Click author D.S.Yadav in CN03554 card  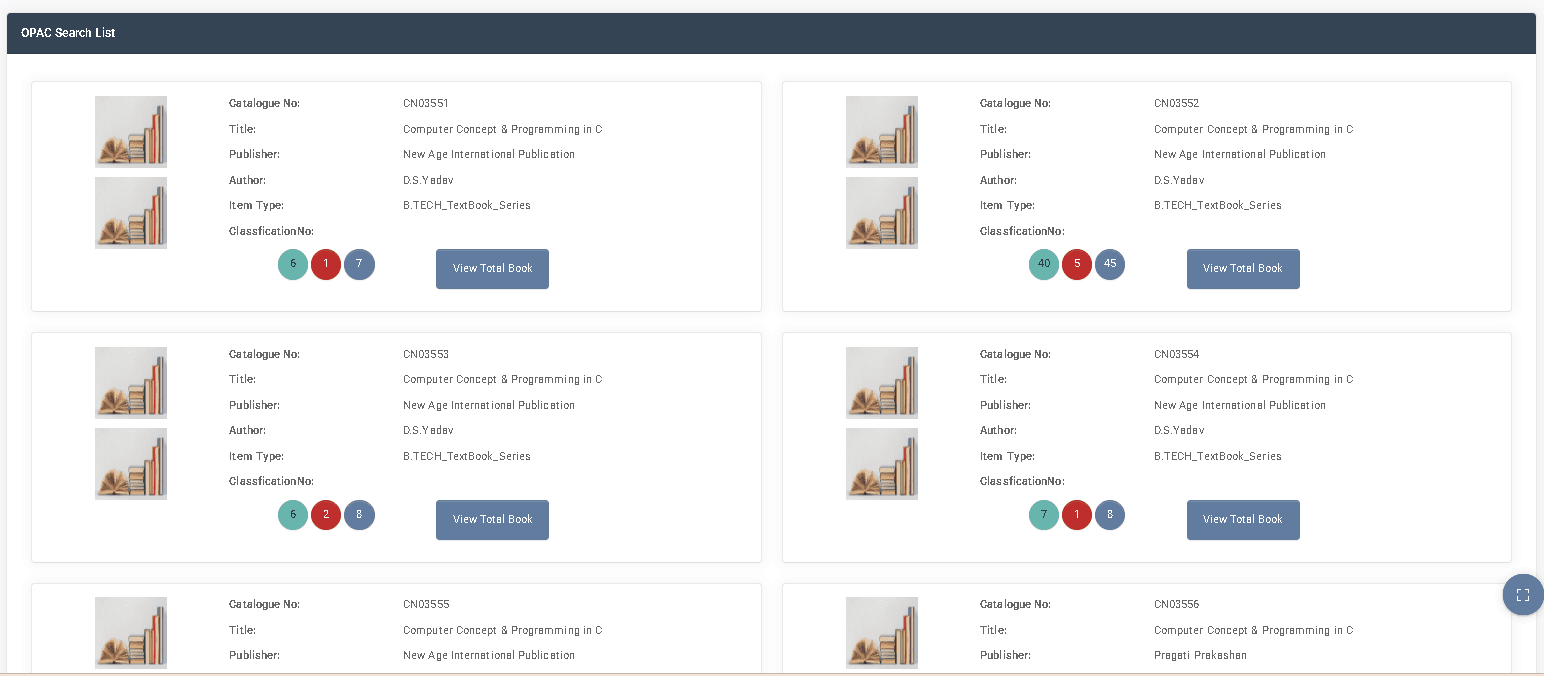1179,430
